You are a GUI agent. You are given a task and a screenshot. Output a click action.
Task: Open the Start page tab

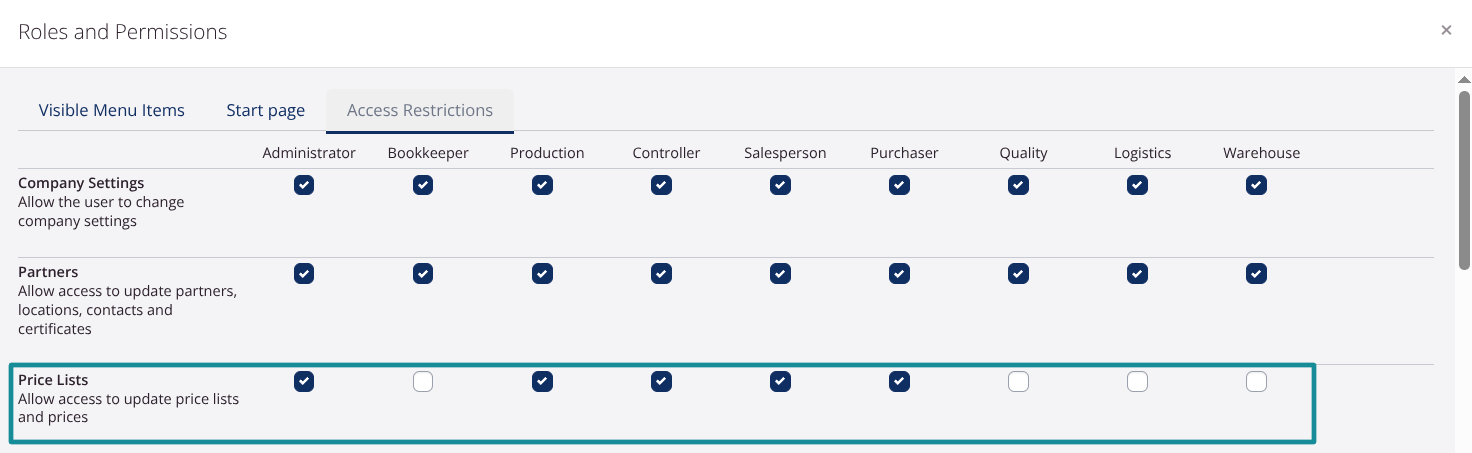point(265,111)
